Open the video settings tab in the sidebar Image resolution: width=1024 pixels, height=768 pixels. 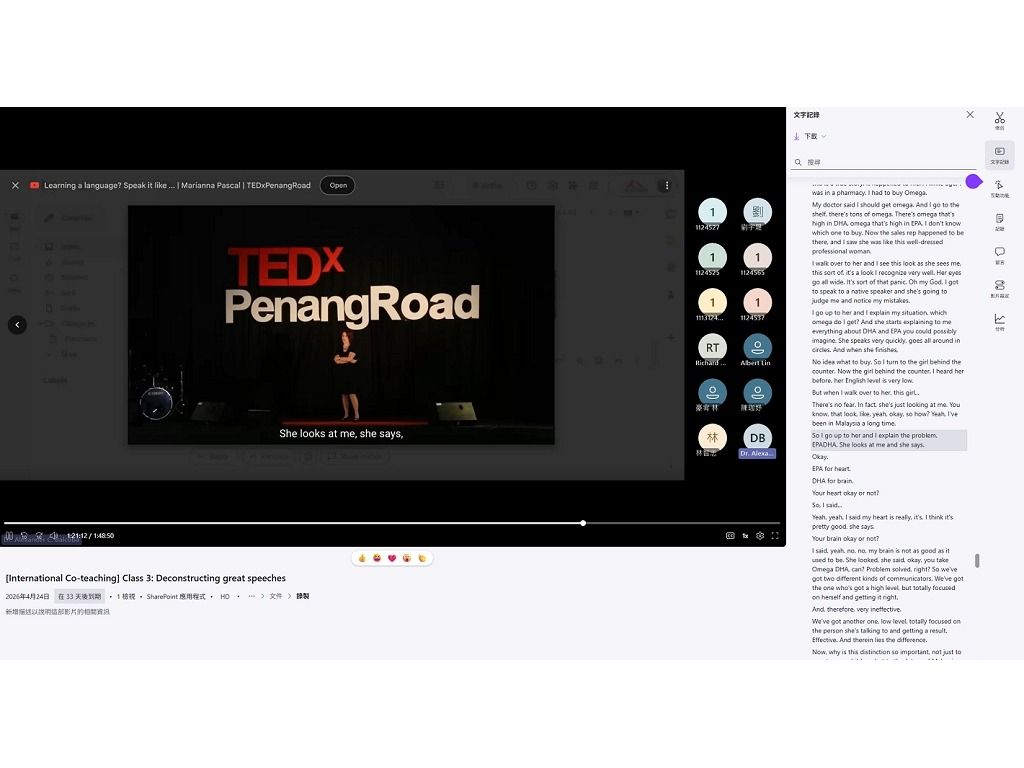pos(1000,289)
